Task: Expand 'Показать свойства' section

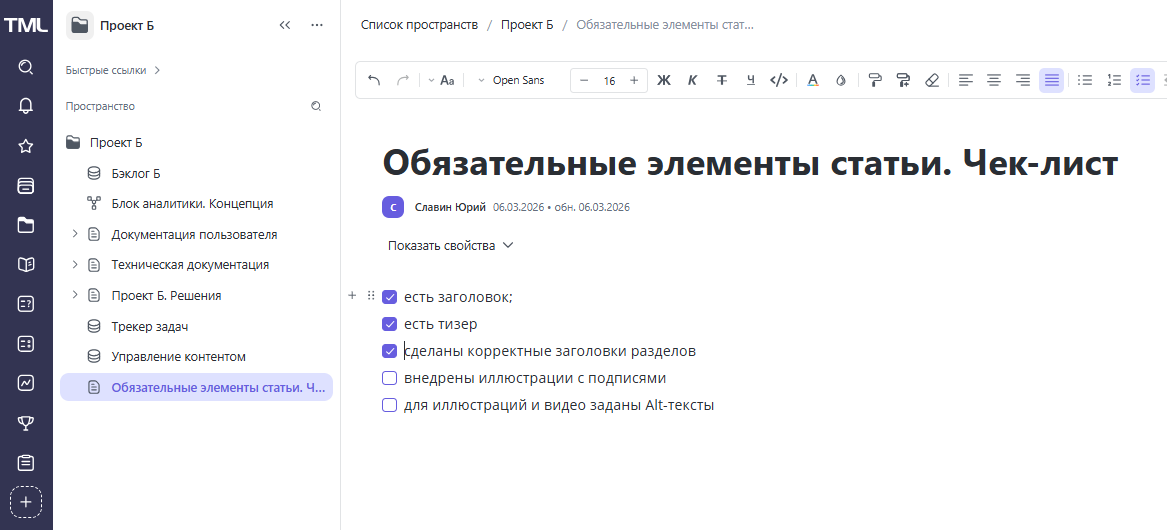Action: (450, 246)
